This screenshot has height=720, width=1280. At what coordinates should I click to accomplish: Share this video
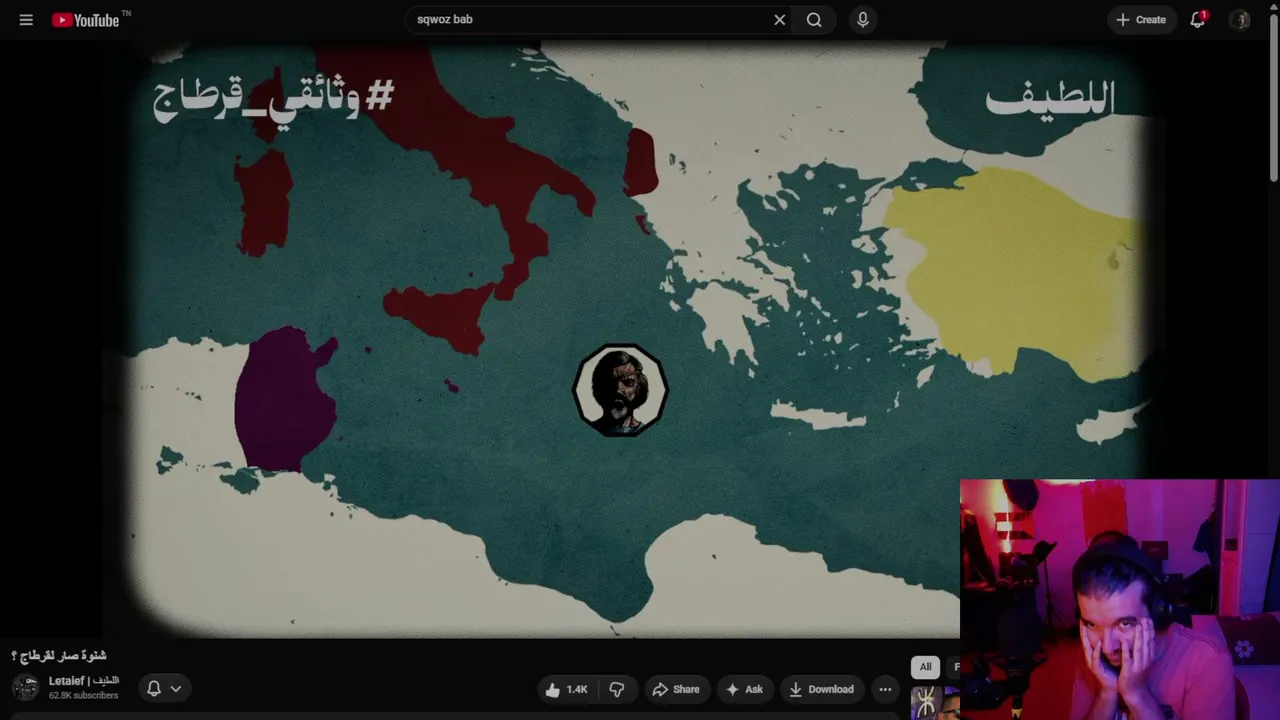(676, 689)
